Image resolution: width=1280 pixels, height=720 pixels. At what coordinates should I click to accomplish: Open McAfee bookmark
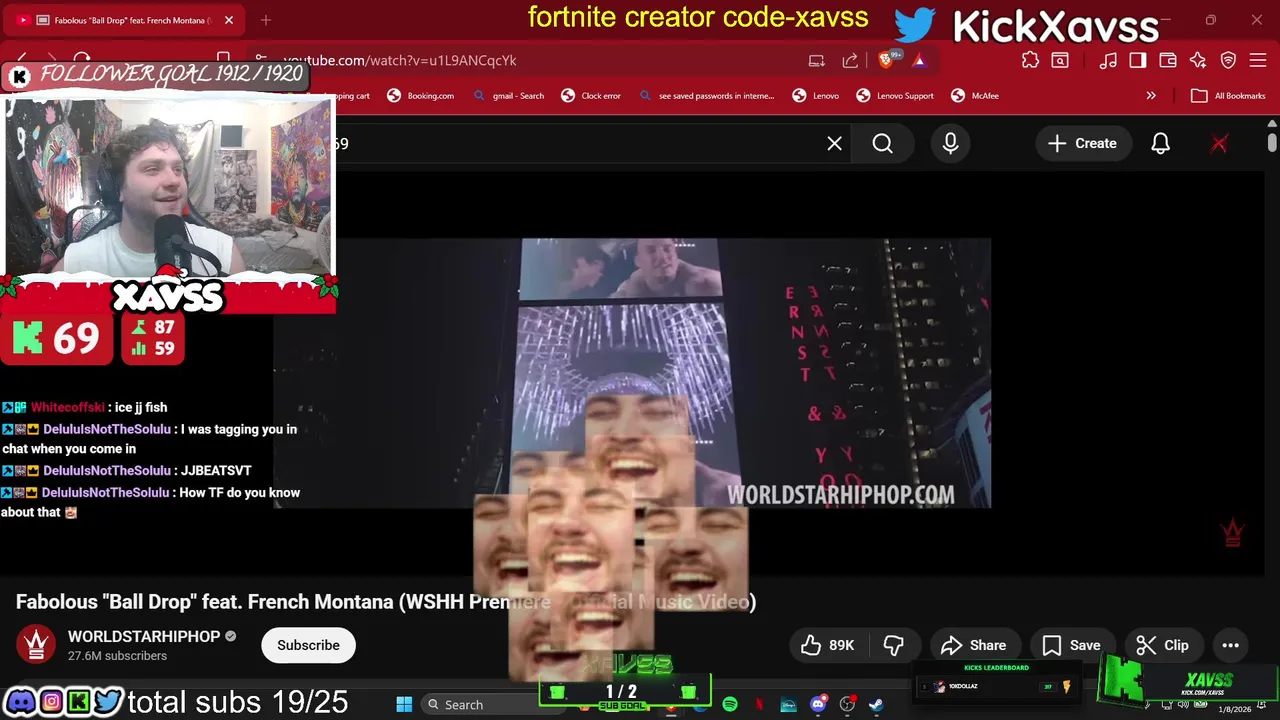pyautogui.click(x=975, y=96)
